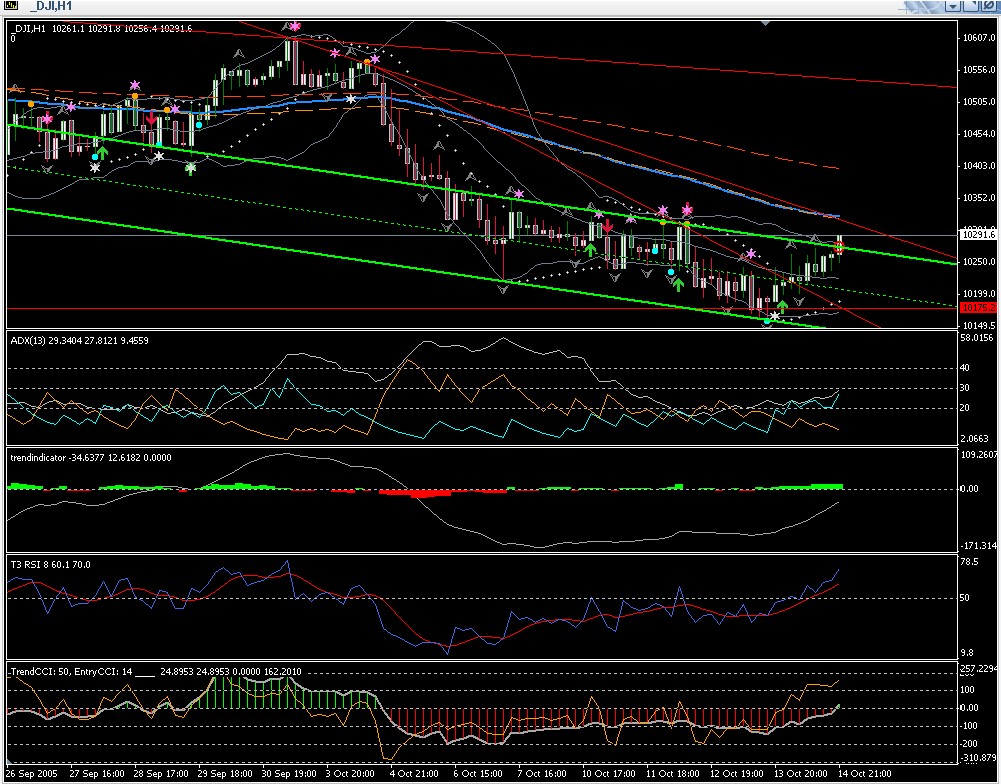
Task: Click the 257.2294 TrendCCI scale value
Action: click(979, 669)
